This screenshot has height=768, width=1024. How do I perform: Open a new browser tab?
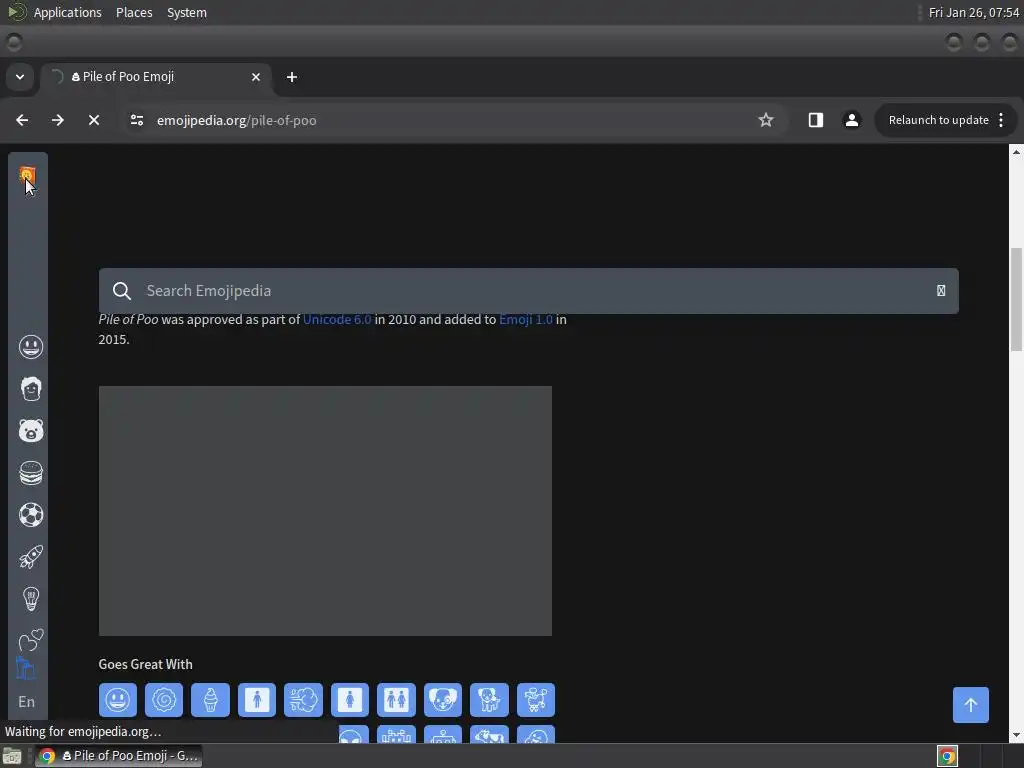tap(292, 77)
